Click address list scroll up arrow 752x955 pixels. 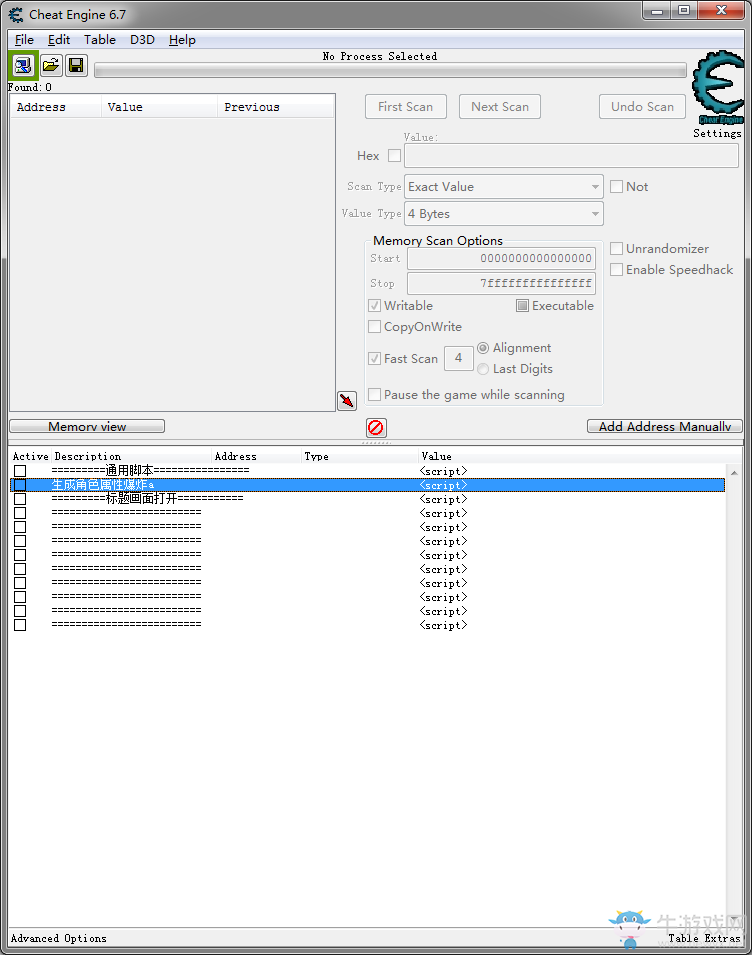pyautogui.click(x=734, y=473)
